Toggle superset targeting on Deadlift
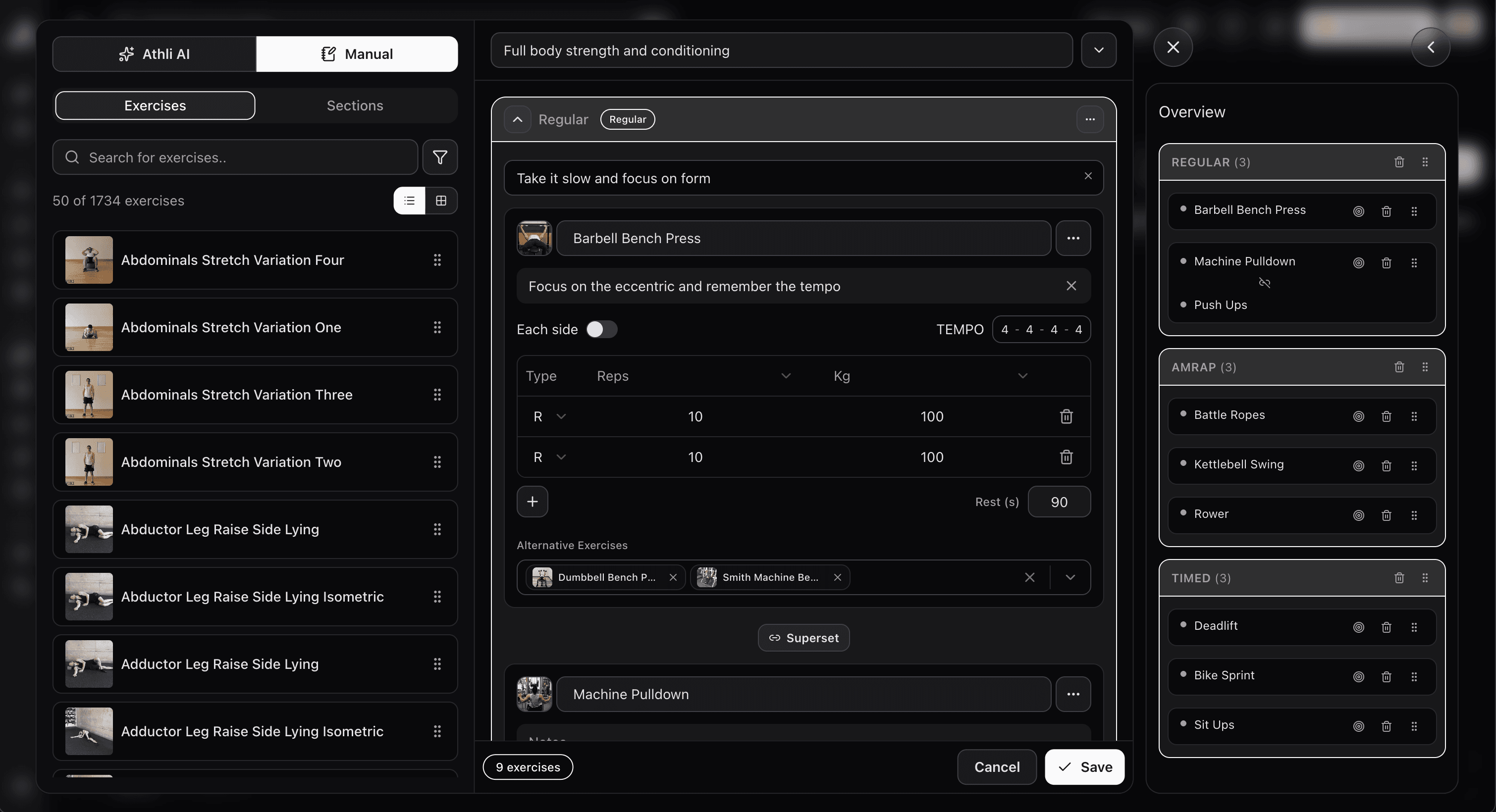 [x=1358, y=627]
